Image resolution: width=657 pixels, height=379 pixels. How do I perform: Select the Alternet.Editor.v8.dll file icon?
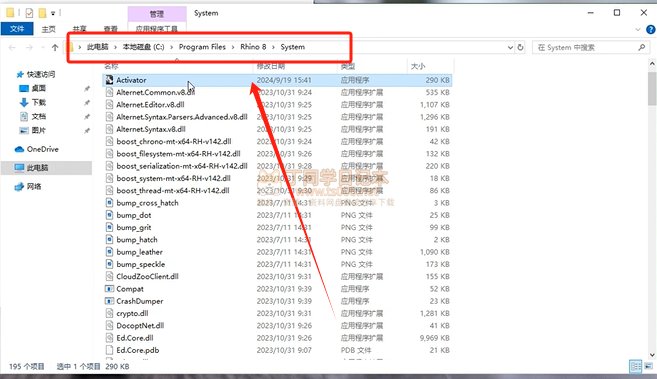[x=109, y=104]
